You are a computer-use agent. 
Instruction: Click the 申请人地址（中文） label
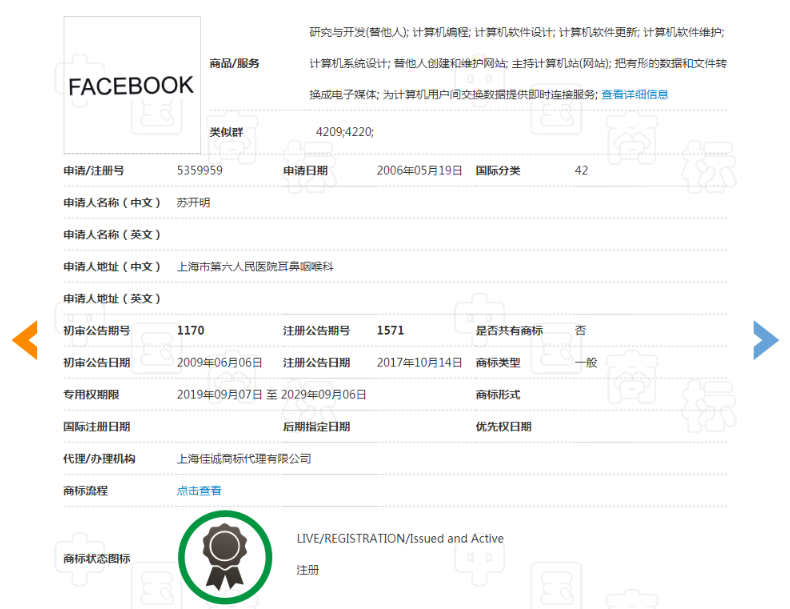pos(112,266)
